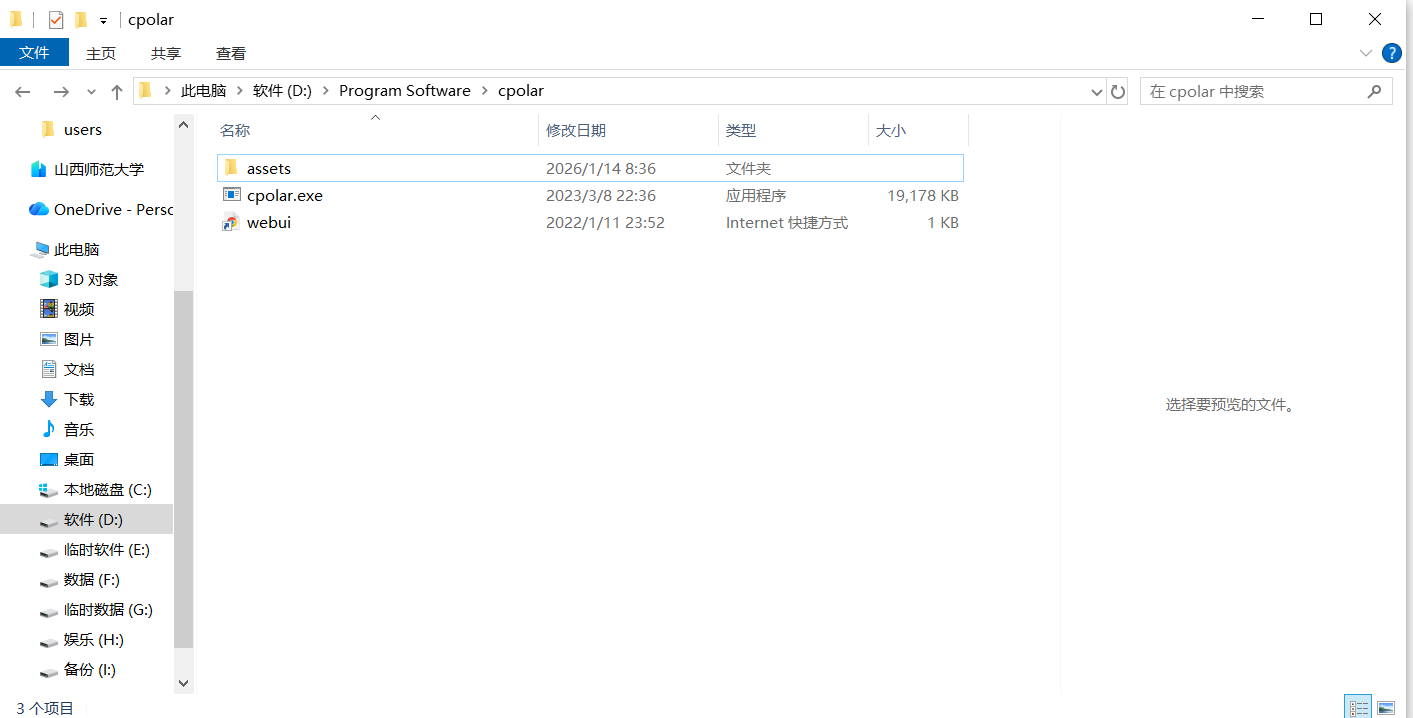Image resolution: width=1413 pixels, height=718 pixels.
Task: Click the 音乐 music note icon
Action: pos(49,429)
